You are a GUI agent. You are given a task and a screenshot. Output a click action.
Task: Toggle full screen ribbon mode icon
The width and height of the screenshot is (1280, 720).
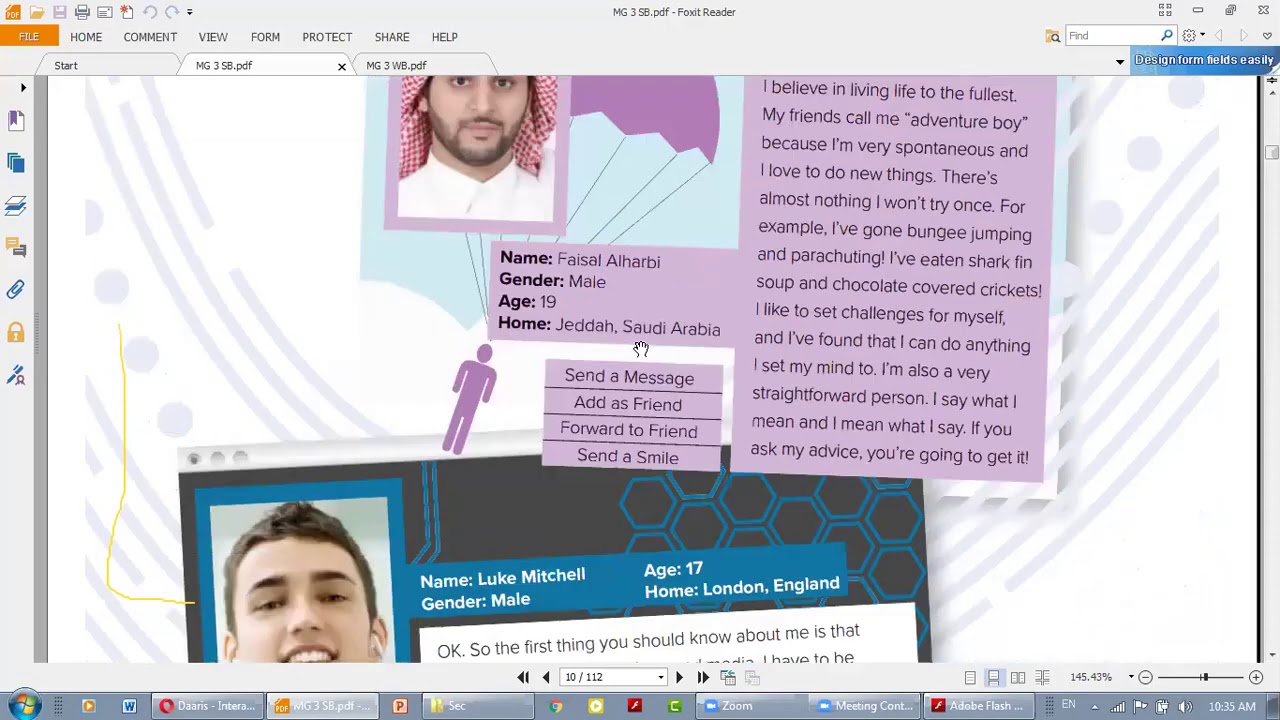click(1165, 10)
